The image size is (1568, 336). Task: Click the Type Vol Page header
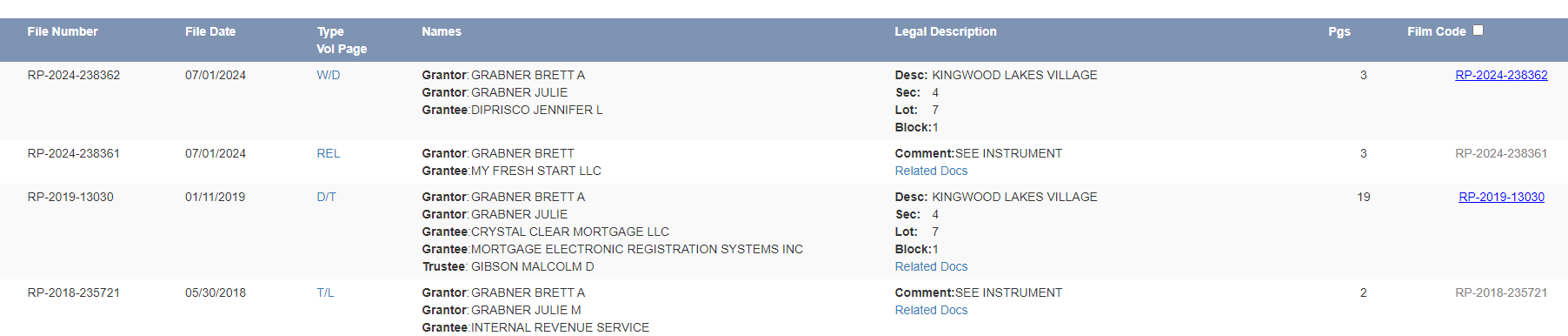pos(342,40)
